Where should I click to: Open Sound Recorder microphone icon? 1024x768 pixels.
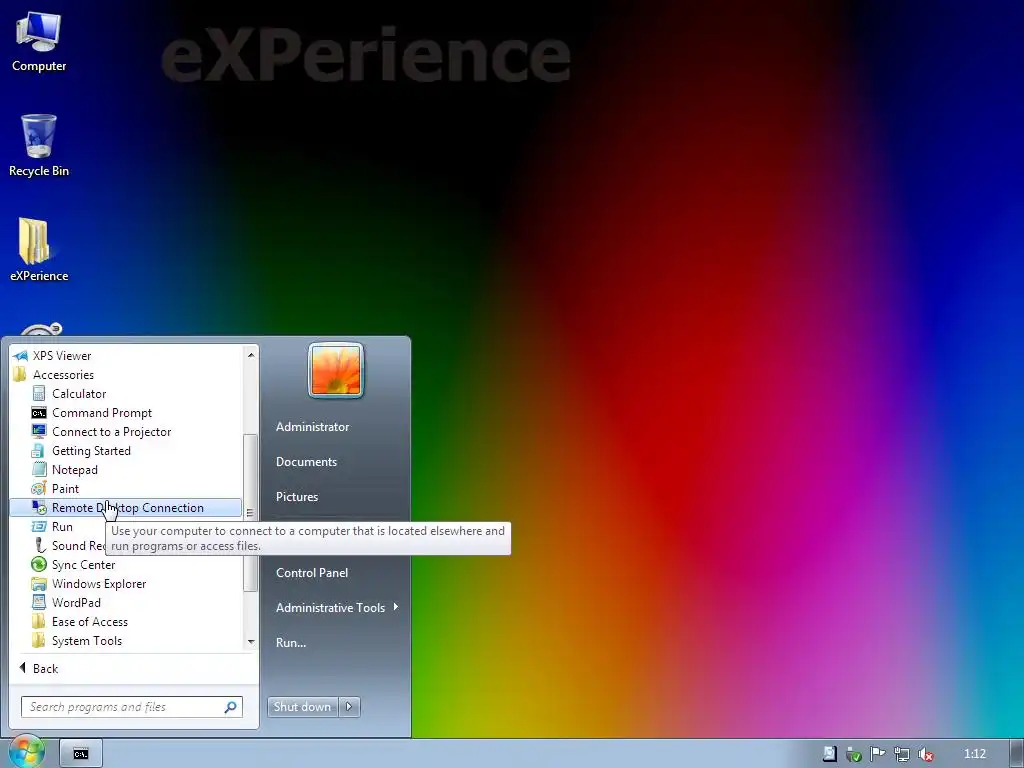[39, 545]
